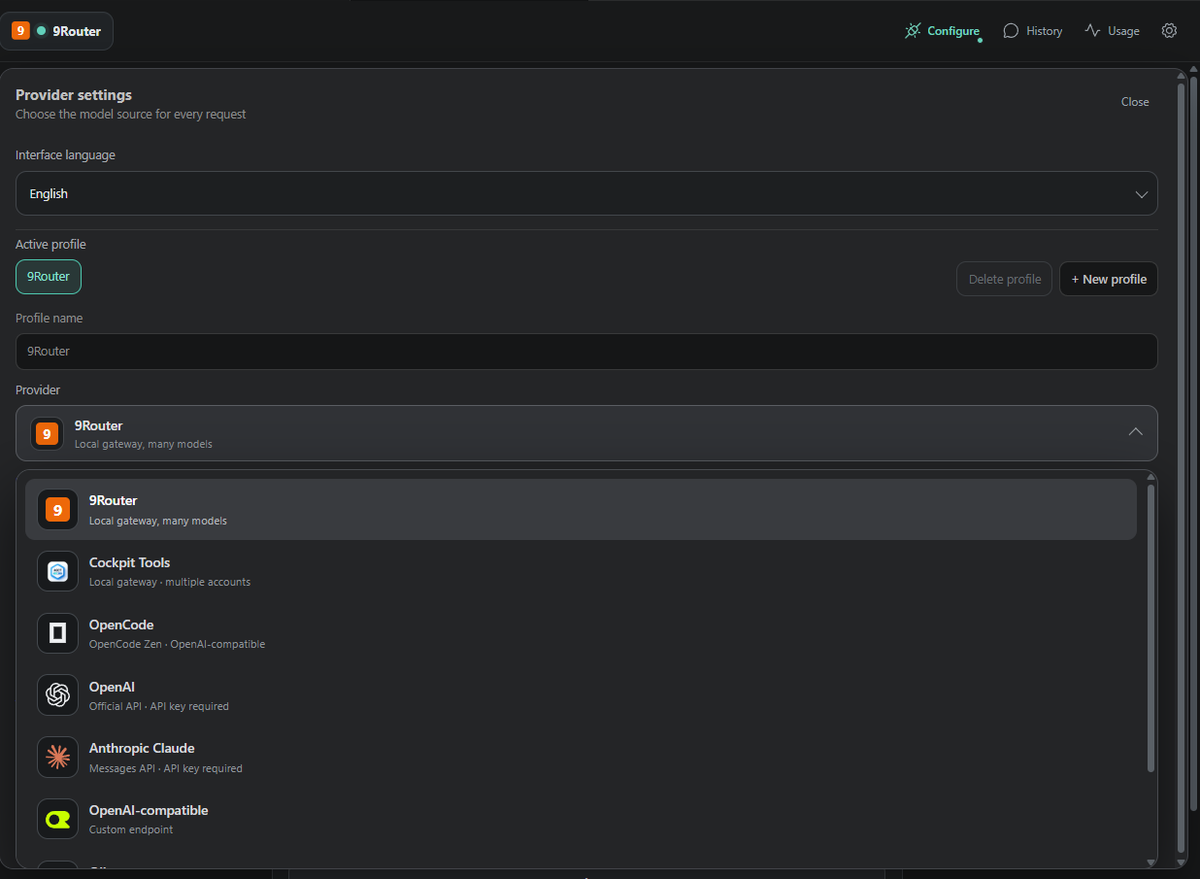Screen dimensions: 1200x879
Task: Click the OpenCode square icon
Action: coord(57,634)
